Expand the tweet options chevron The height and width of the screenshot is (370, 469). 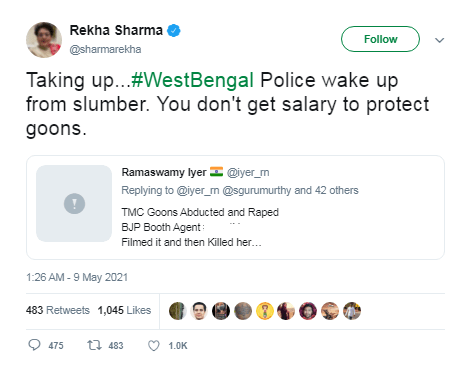tap(440, 40)
